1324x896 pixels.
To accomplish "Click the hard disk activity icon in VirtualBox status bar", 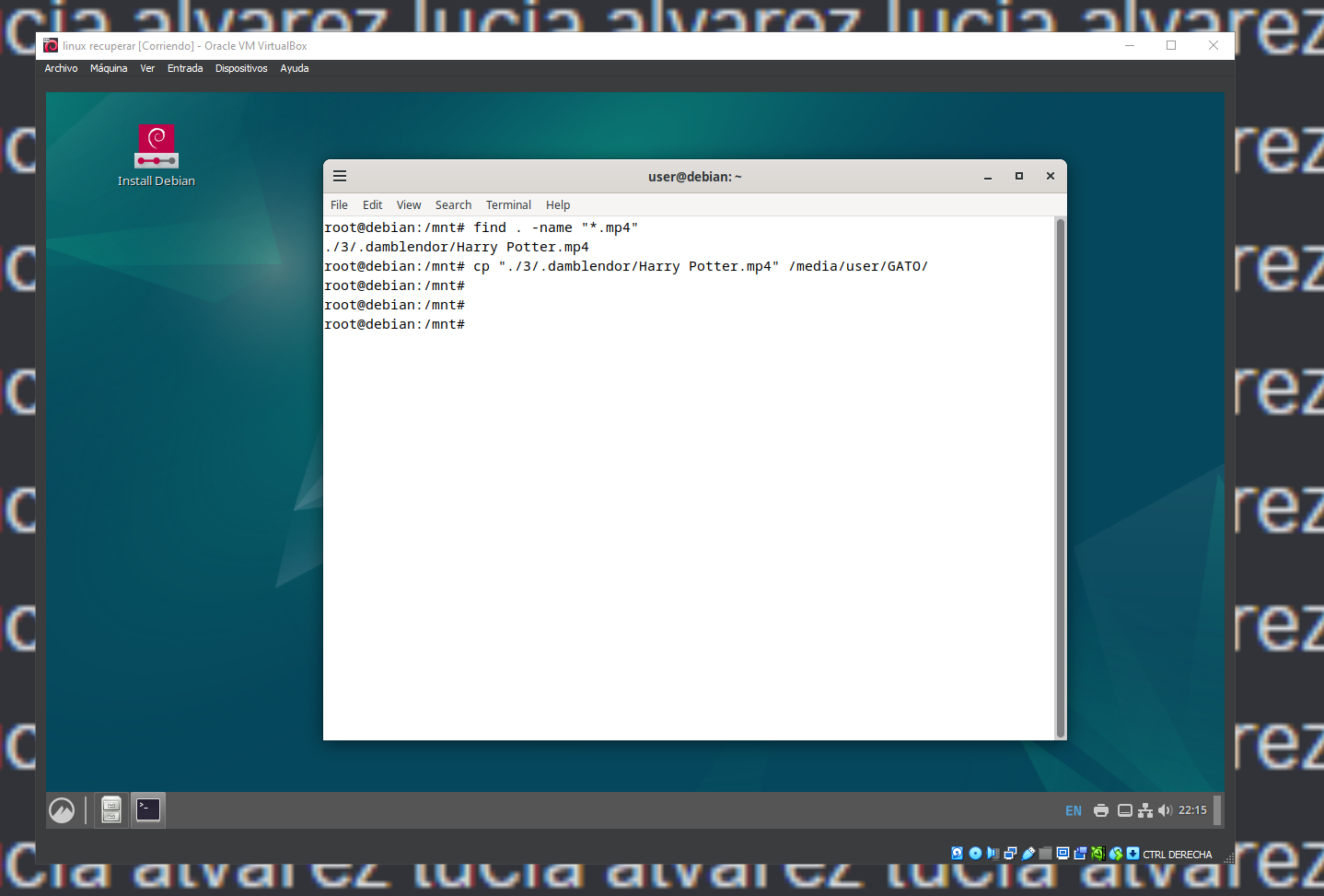I will (x=958, y=854).
